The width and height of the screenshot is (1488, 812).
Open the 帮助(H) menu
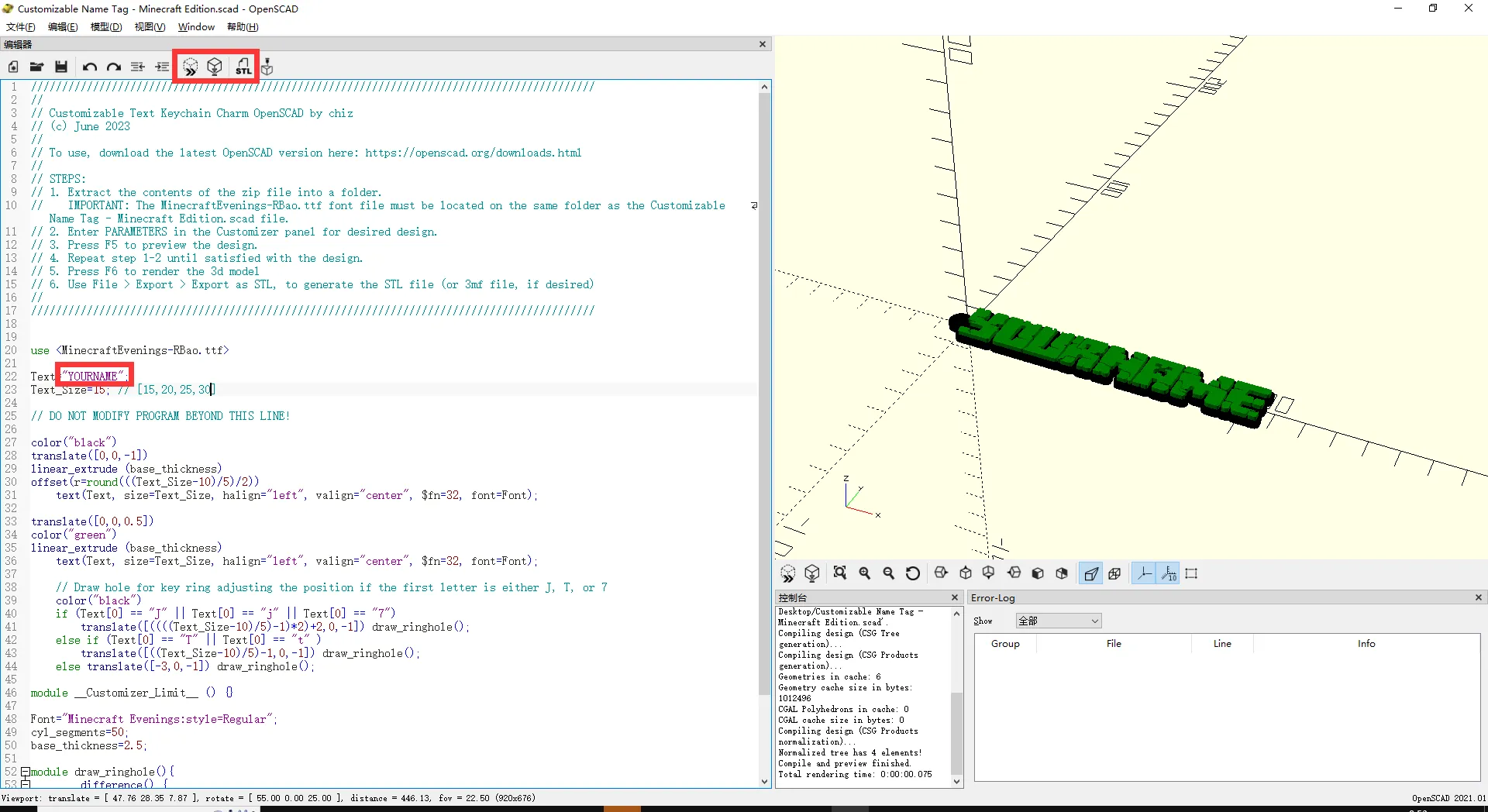tap(243, 27)
